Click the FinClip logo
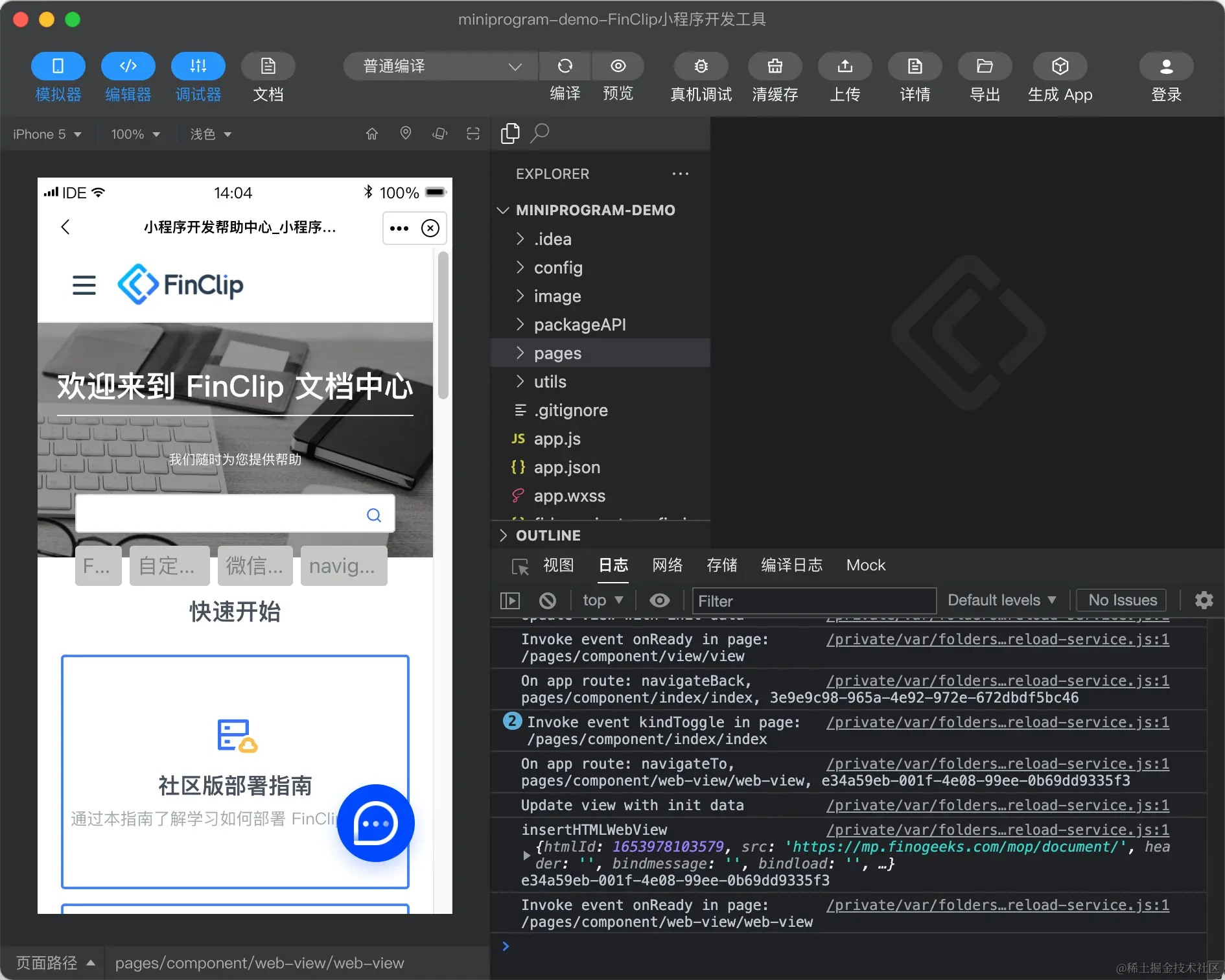The height and width of the screenshot is (980, 1225). pos(180,285)
